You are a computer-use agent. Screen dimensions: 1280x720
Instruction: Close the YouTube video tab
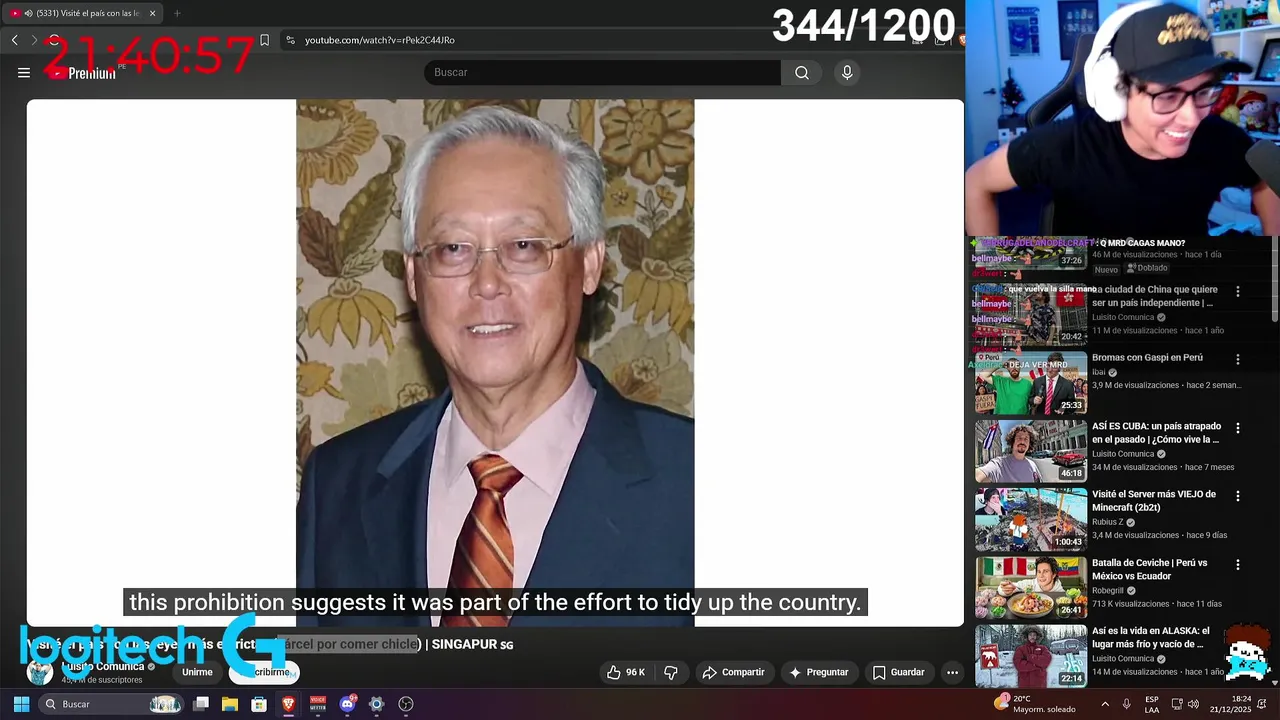pos(152,13)
